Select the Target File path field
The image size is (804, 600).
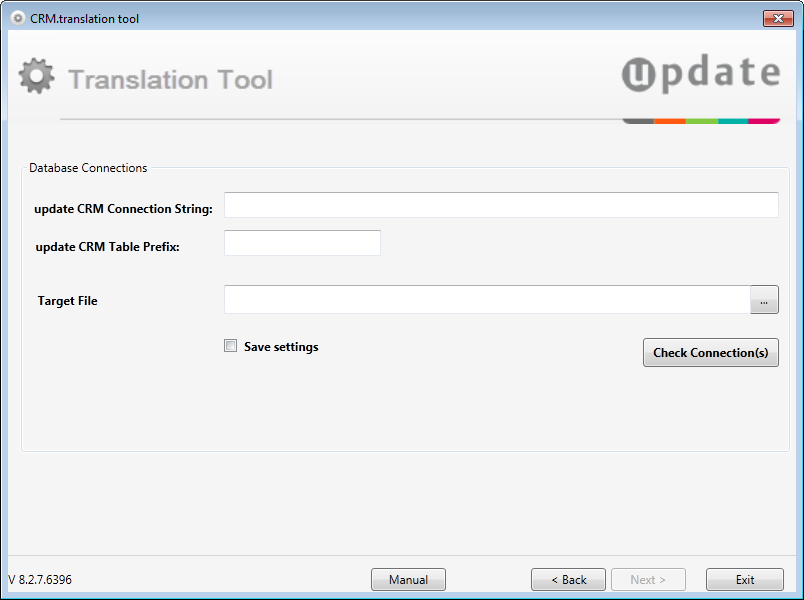[x=487, y=300]
